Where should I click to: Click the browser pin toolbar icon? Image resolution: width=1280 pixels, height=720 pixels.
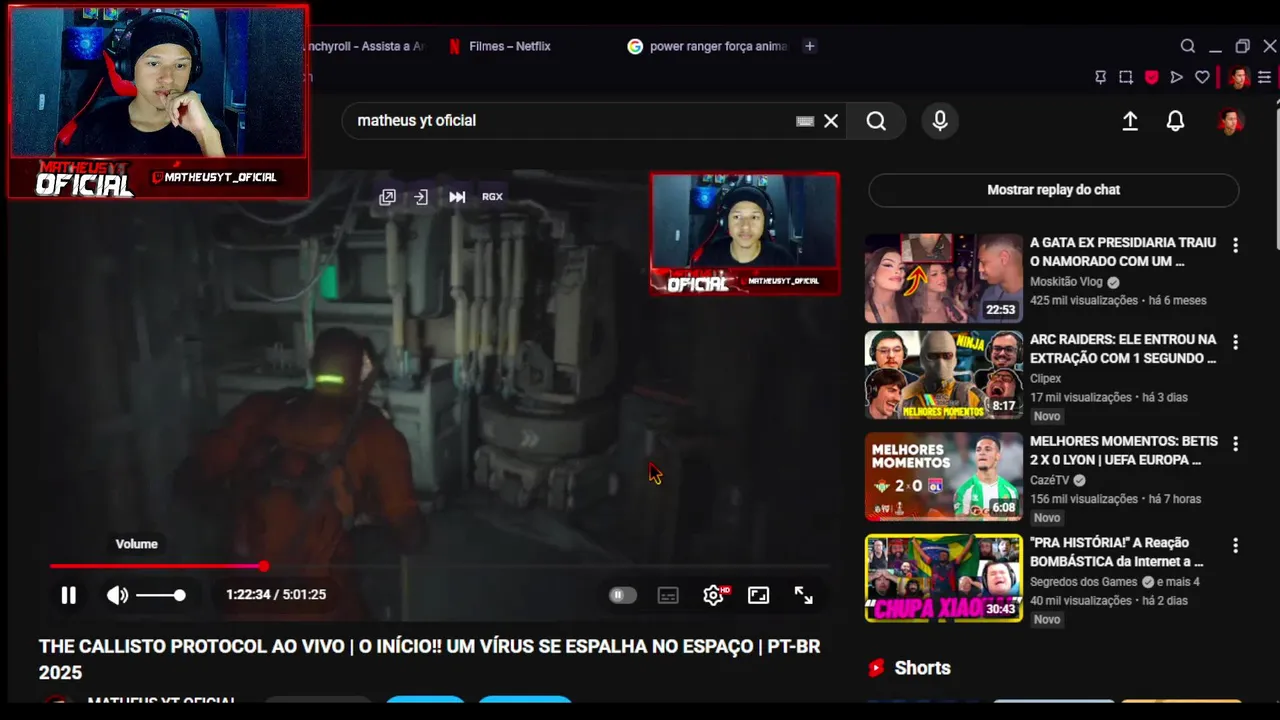pos(1100,77)
